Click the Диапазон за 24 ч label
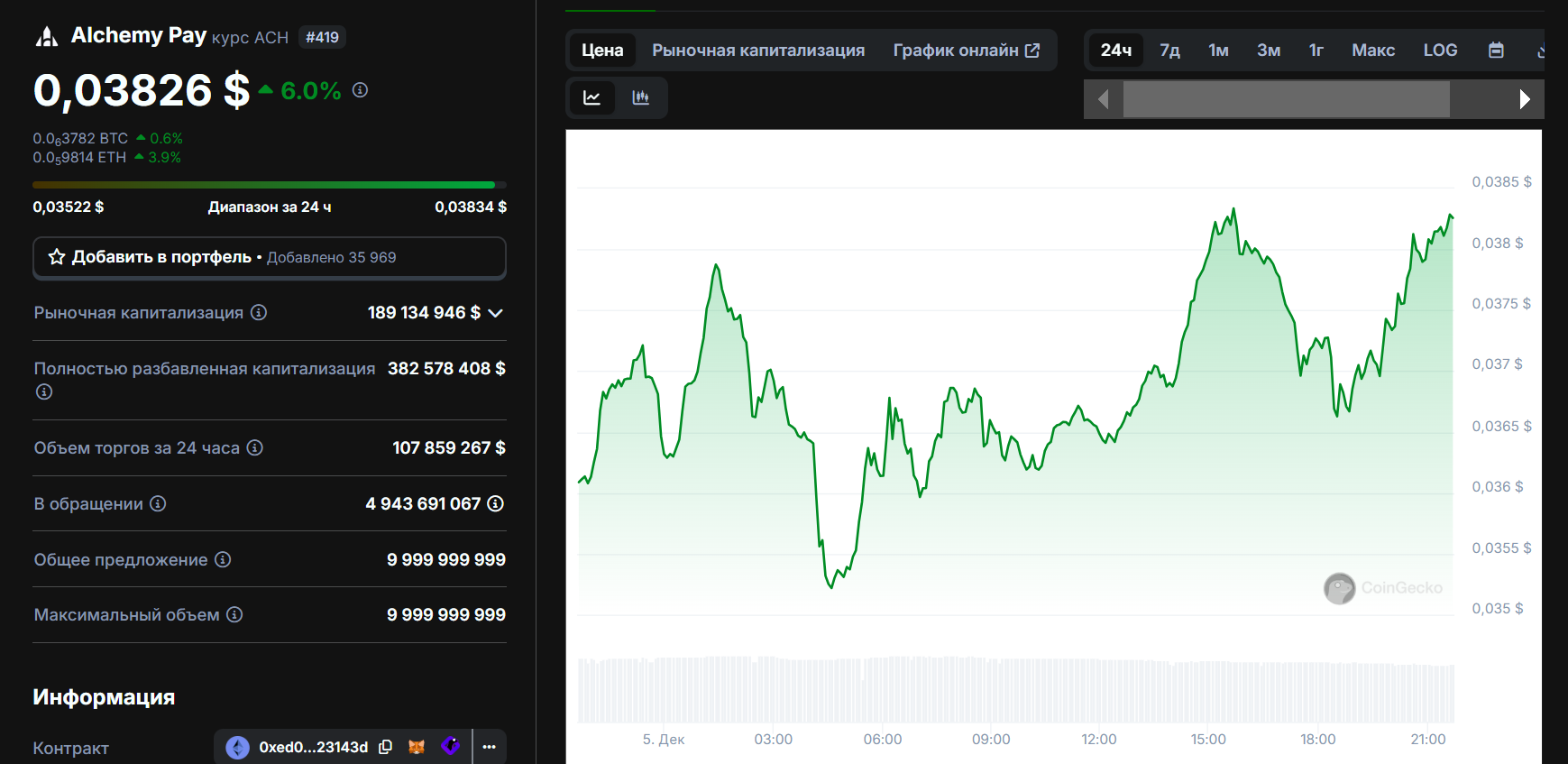Screen dimensions: 1568x764 pos(270,207)
